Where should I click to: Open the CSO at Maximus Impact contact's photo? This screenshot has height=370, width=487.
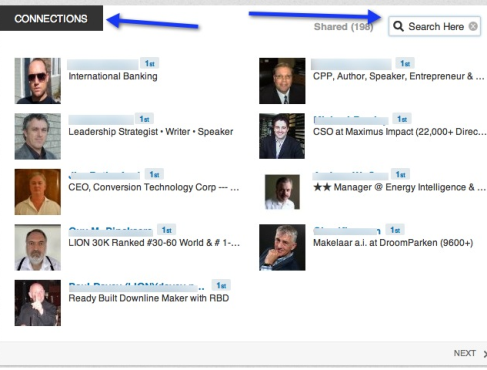pyautogui.click(x=282, y=136)
